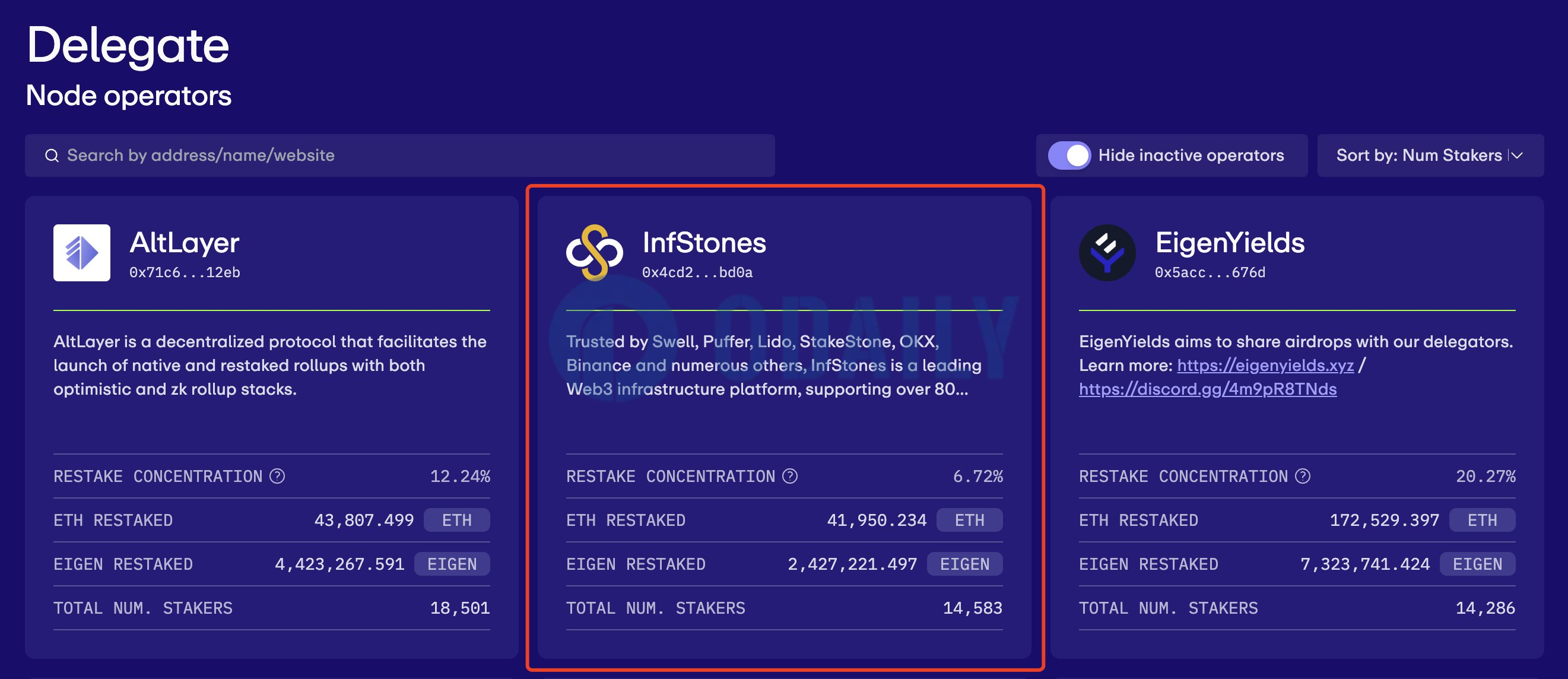Click ETH badge in InfStones card
This screenshot has width=1568, height=679.
[970, 520]
